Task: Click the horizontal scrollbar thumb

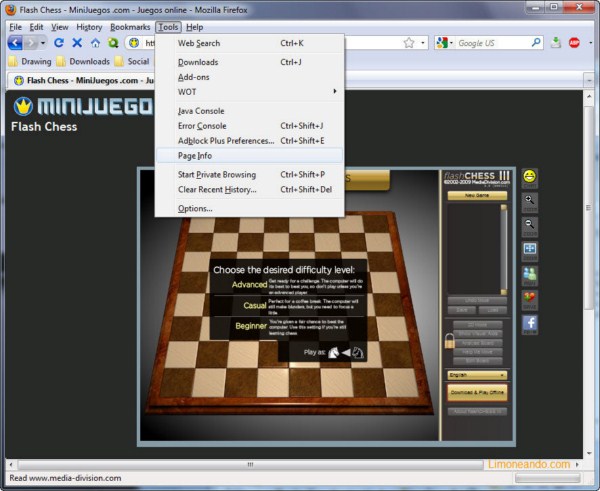Action: click(250, 465)
